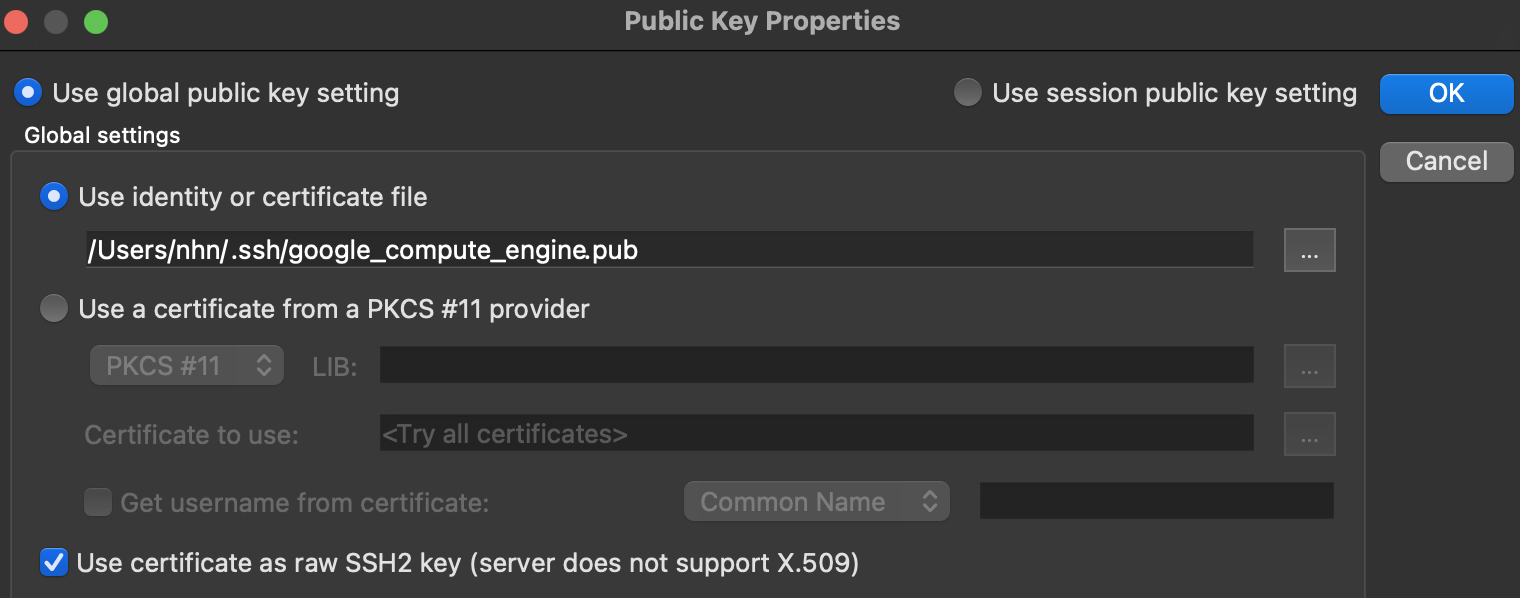Open the Common Name dropdown

816,501
